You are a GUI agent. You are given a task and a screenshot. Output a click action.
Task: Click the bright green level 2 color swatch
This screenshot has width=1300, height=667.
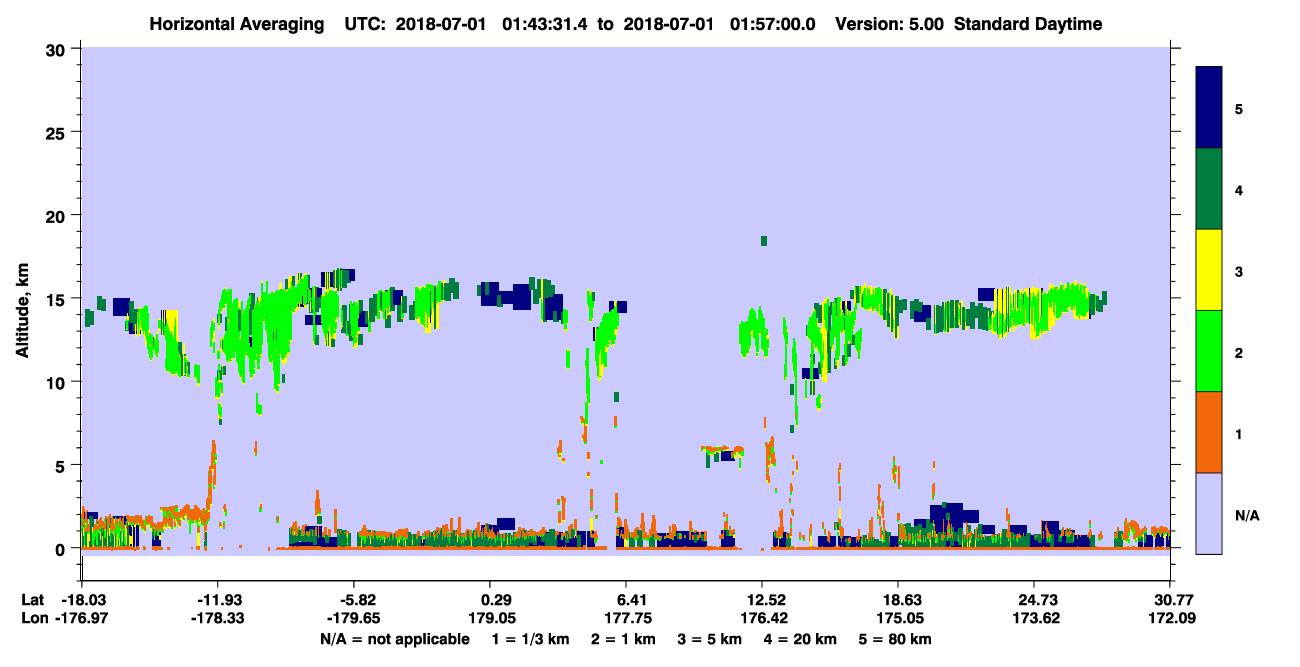[1210, 351]
